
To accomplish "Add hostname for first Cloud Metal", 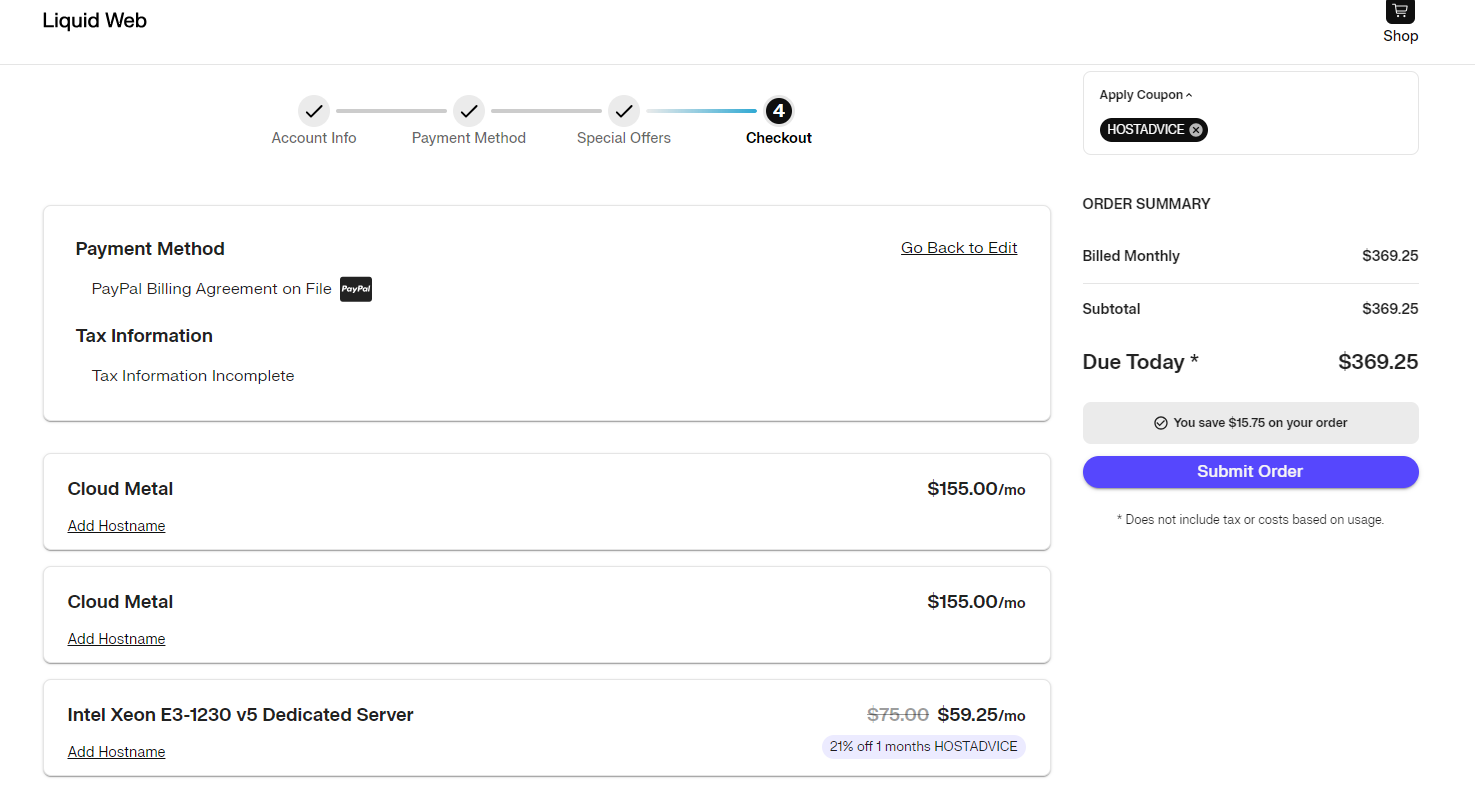I will pos(116,526).
